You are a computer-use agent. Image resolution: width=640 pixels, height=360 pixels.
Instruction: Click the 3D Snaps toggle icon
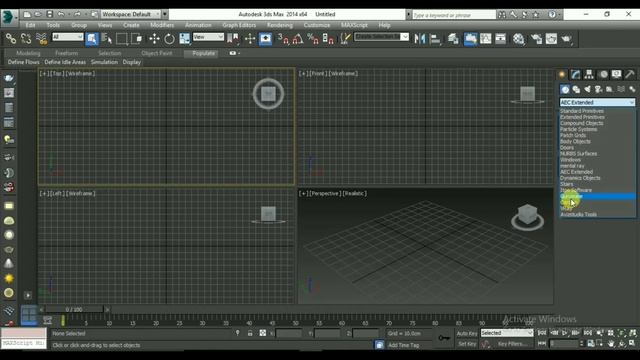click(x=283, y=39)
